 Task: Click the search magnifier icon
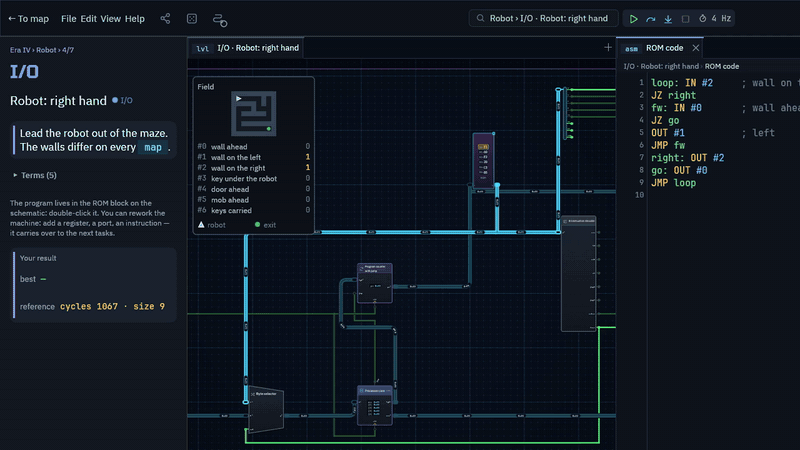click(x=480, y=18)
